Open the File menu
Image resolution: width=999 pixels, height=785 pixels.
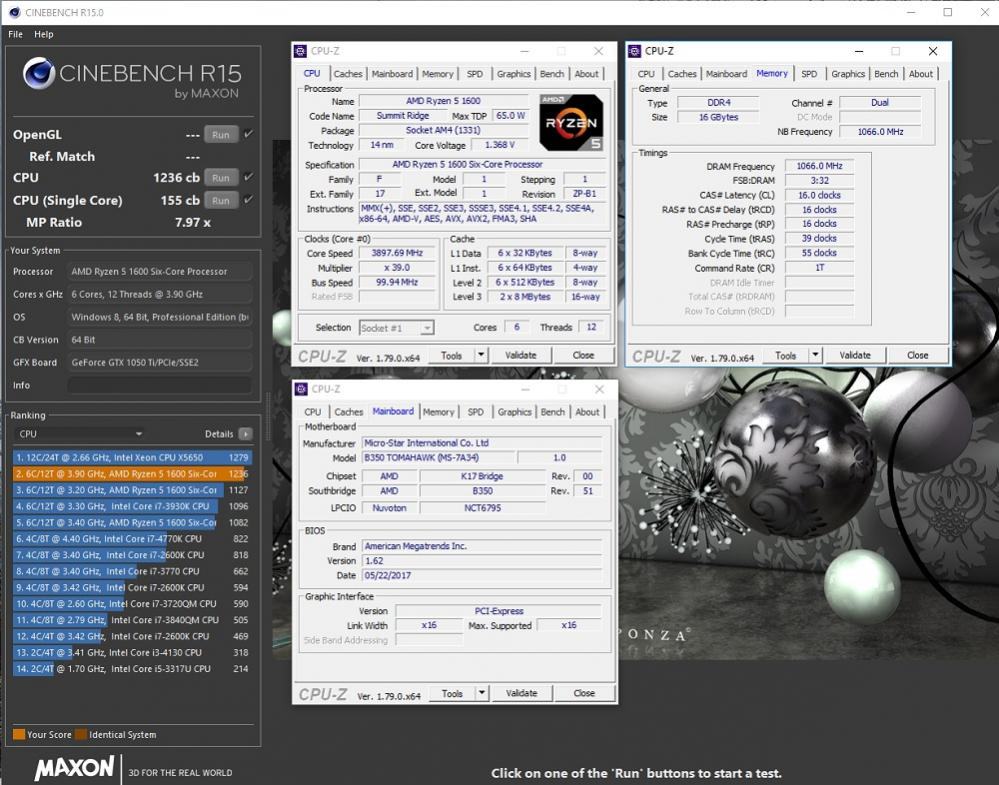15,34
